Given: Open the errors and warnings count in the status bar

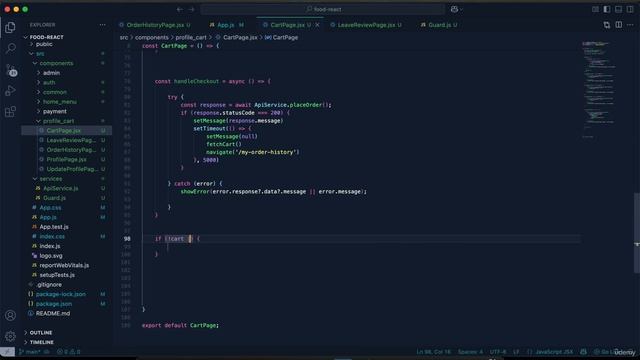Looking at the screenshot, I should click(69, 351).
